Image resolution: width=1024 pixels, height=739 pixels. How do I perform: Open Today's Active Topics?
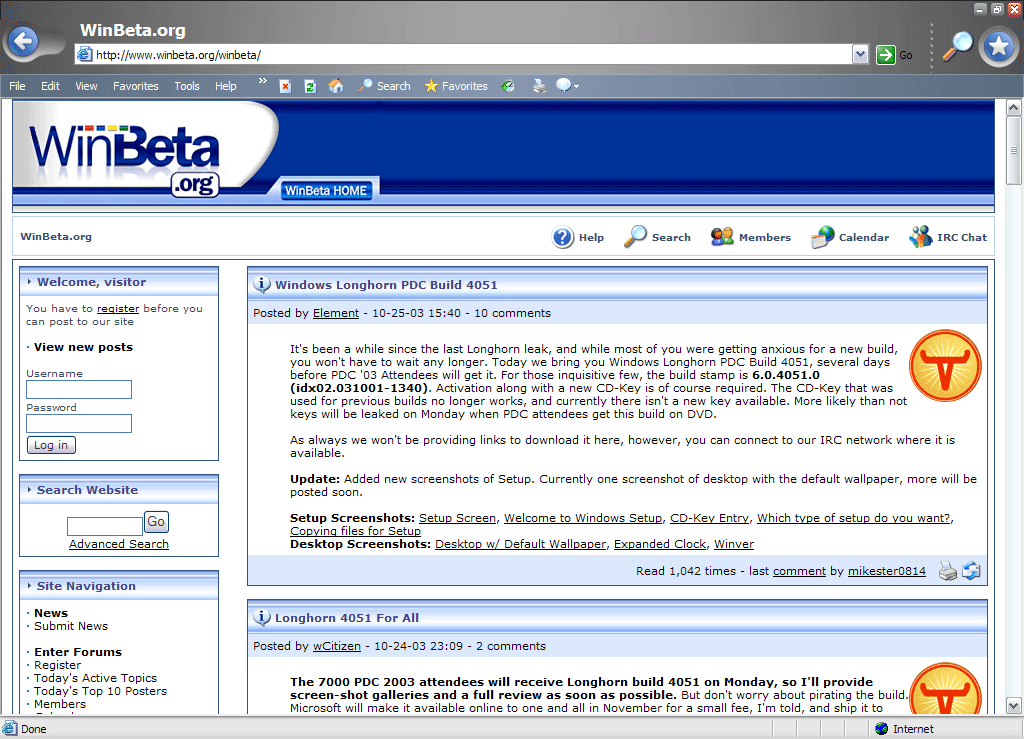tap(95, 678)
